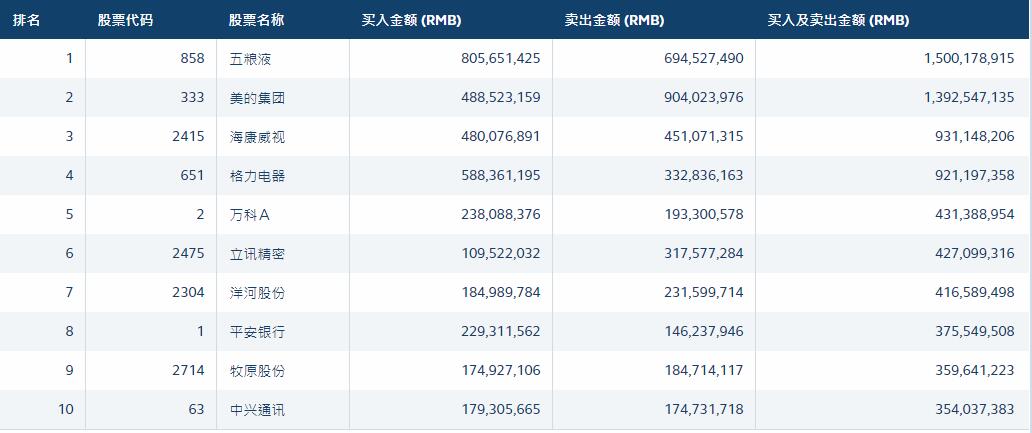Click the 买入及卖出金额 (RMB) header
The image size is (1032, 433).
tap(838, 20)
